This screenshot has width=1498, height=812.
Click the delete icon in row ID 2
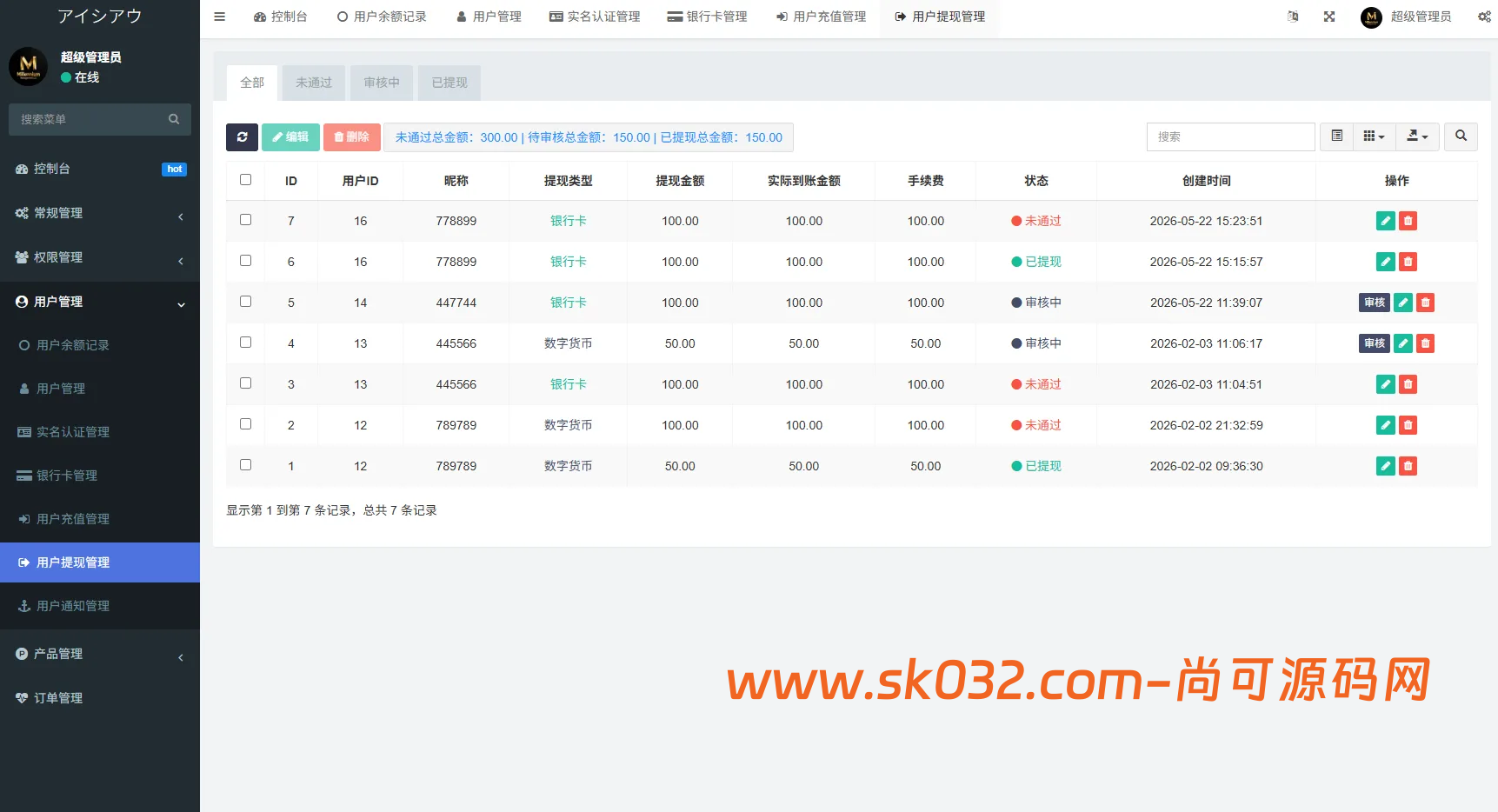tap(1408, 425)
